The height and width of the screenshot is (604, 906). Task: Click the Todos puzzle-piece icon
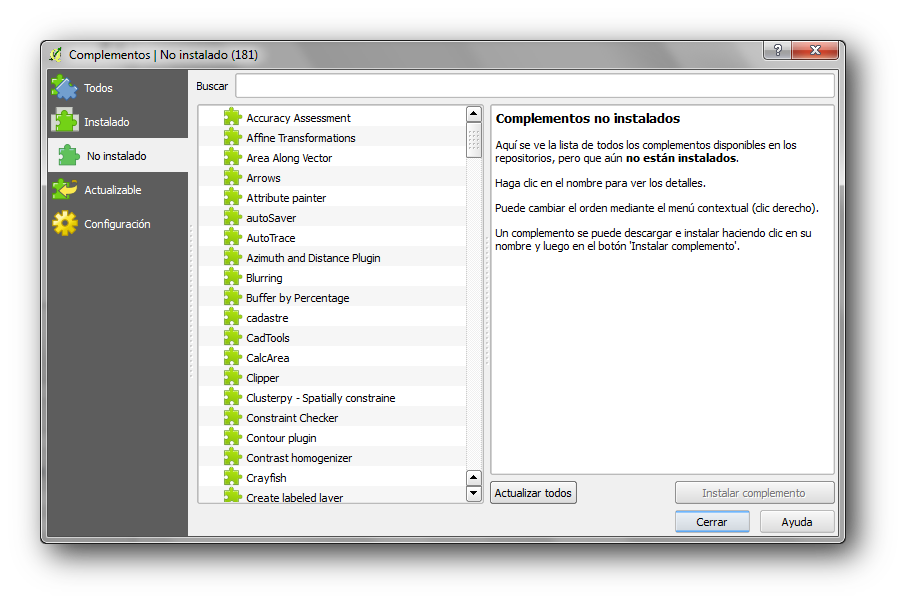pyautogui.click(x=64, y=87)
